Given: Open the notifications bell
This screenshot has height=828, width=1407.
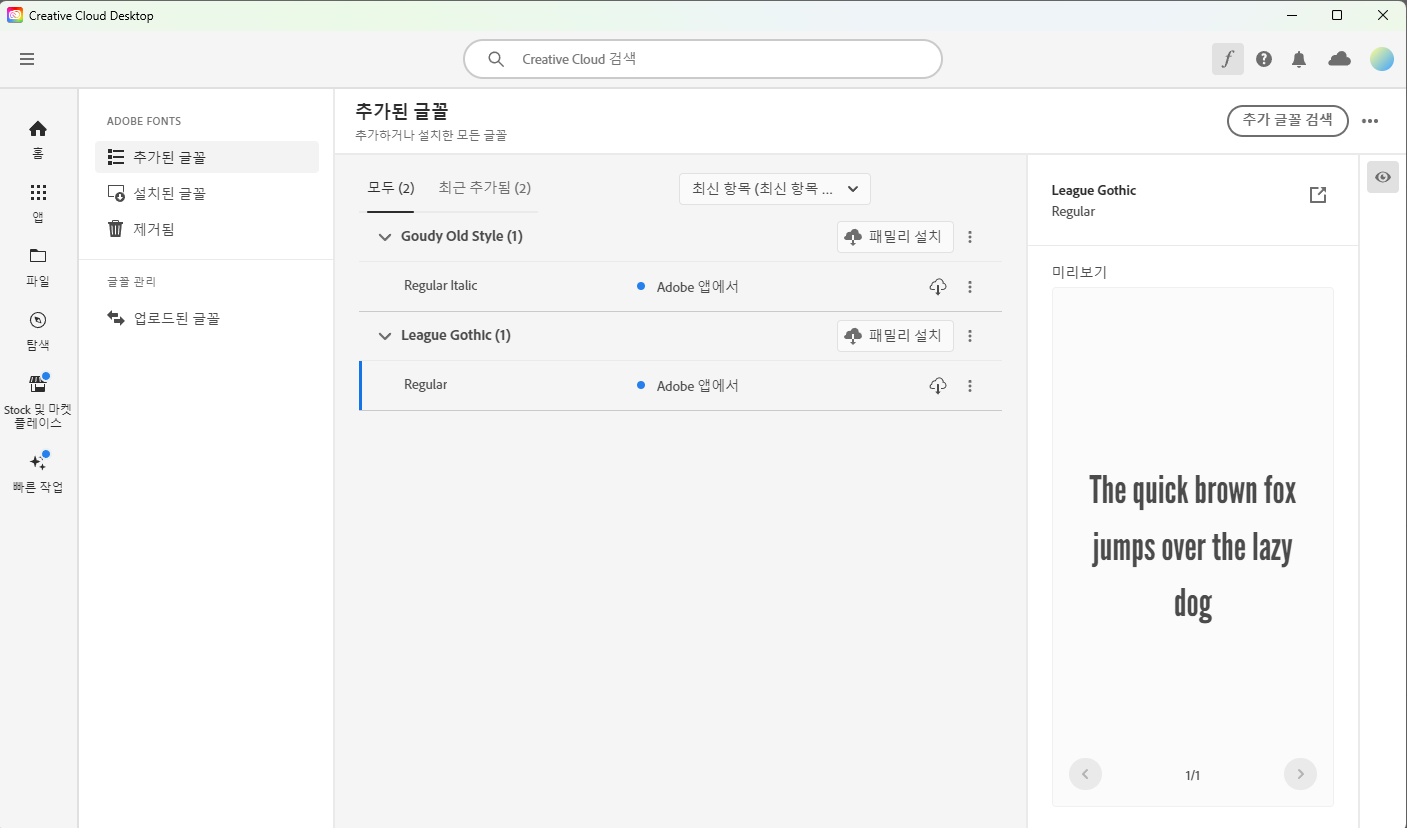Looking at the screenshot, I should coord(1299,59).
